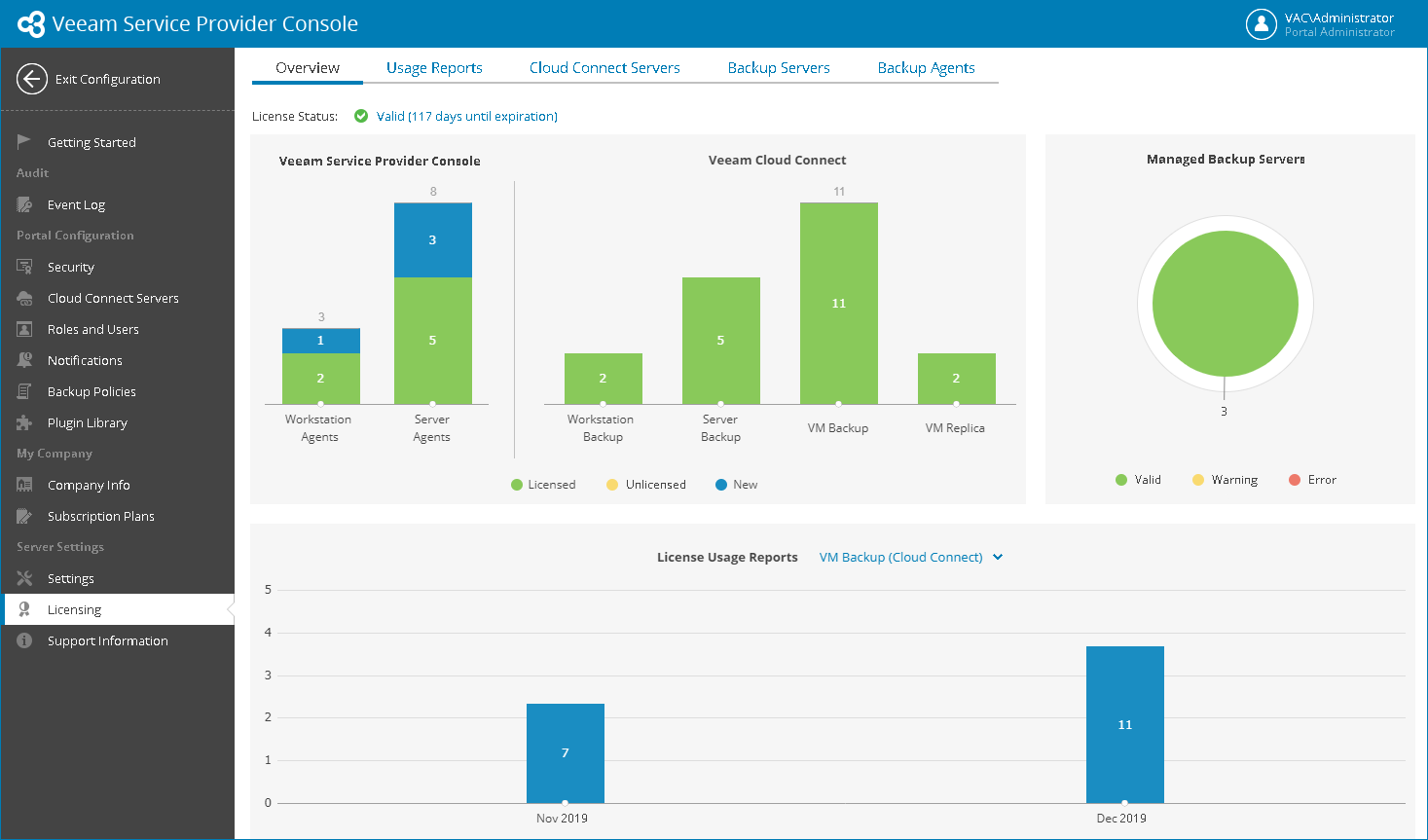This screenshot has height=840, width=1428.
Task: Click the Notifications icon
Action: pyautogui.click(x=24, y=360)
